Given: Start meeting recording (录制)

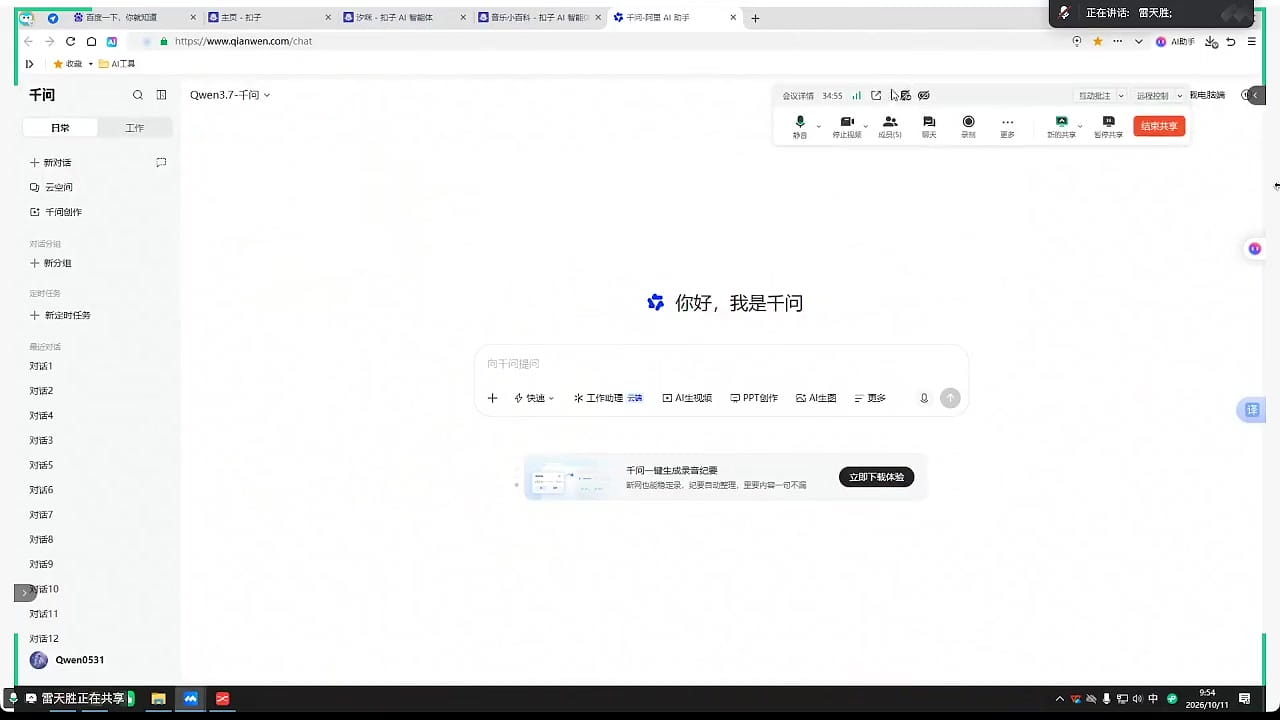Looking at the screenshot, I should click(968, 127).
